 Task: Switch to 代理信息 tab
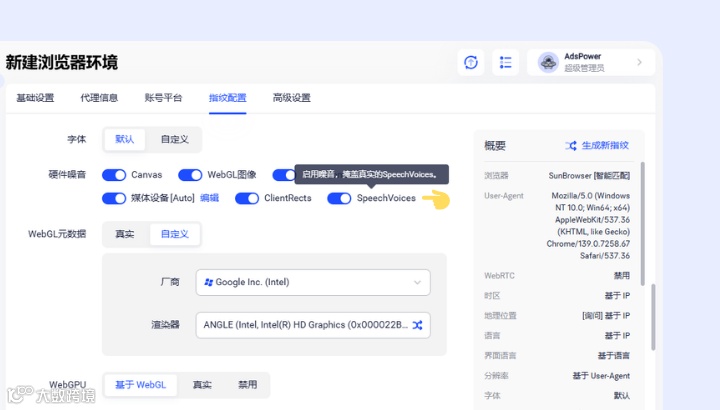[x=99, y=98]
